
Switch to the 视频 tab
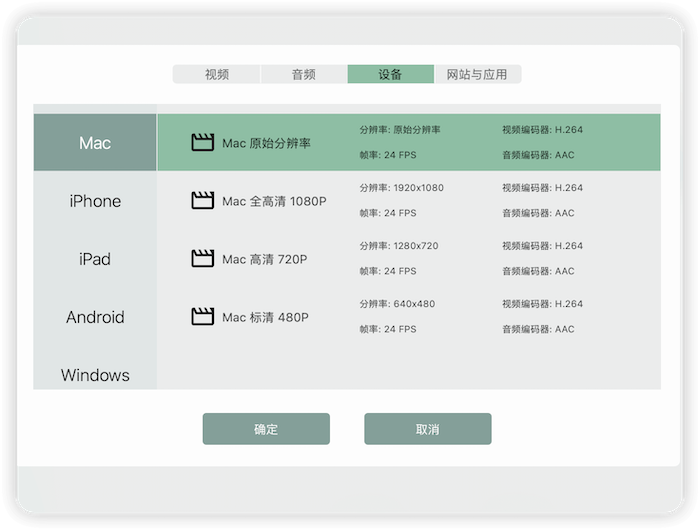click(x=217, y=74)
